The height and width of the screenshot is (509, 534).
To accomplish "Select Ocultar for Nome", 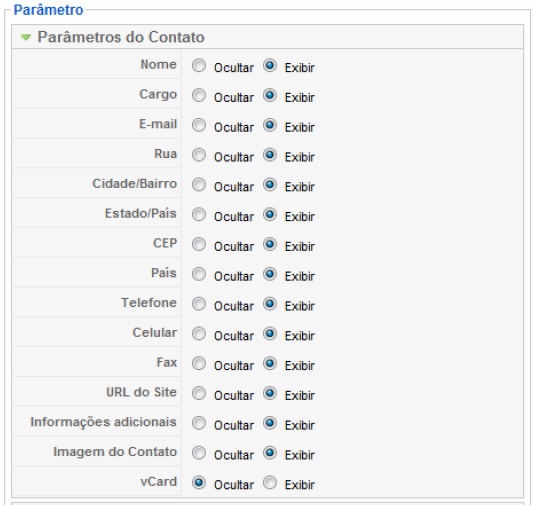I will (x=199, y=65).
